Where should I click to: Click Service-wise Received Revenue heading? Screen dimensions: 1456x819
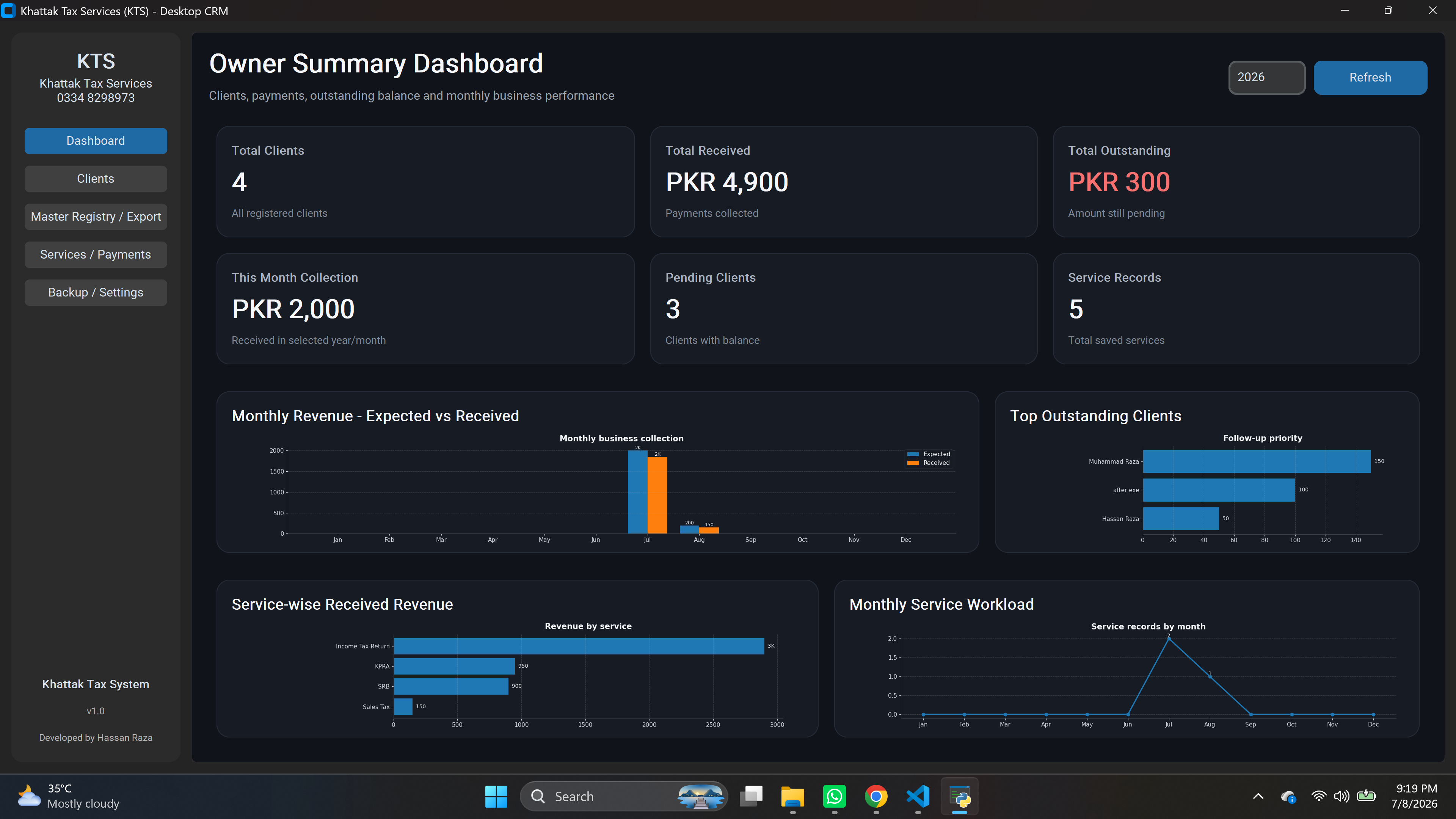342,604
